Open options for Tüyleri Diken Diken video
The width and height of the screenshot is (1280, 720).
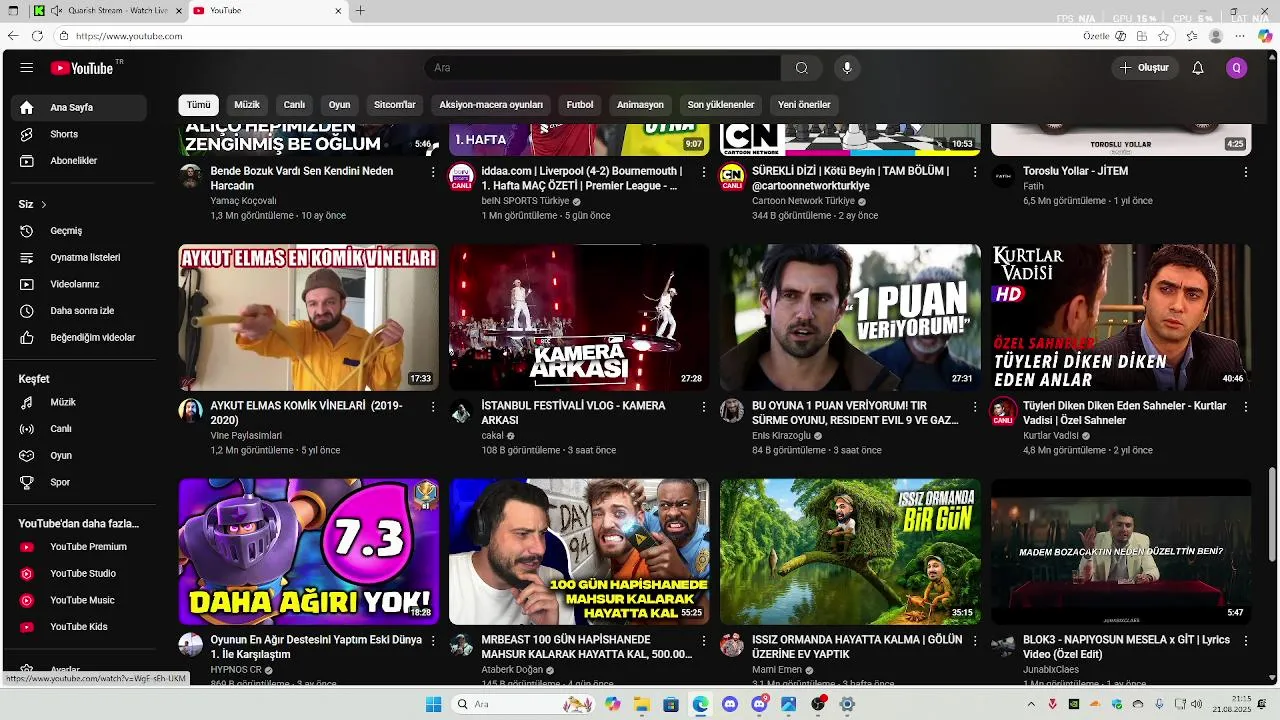(1246, 407)
